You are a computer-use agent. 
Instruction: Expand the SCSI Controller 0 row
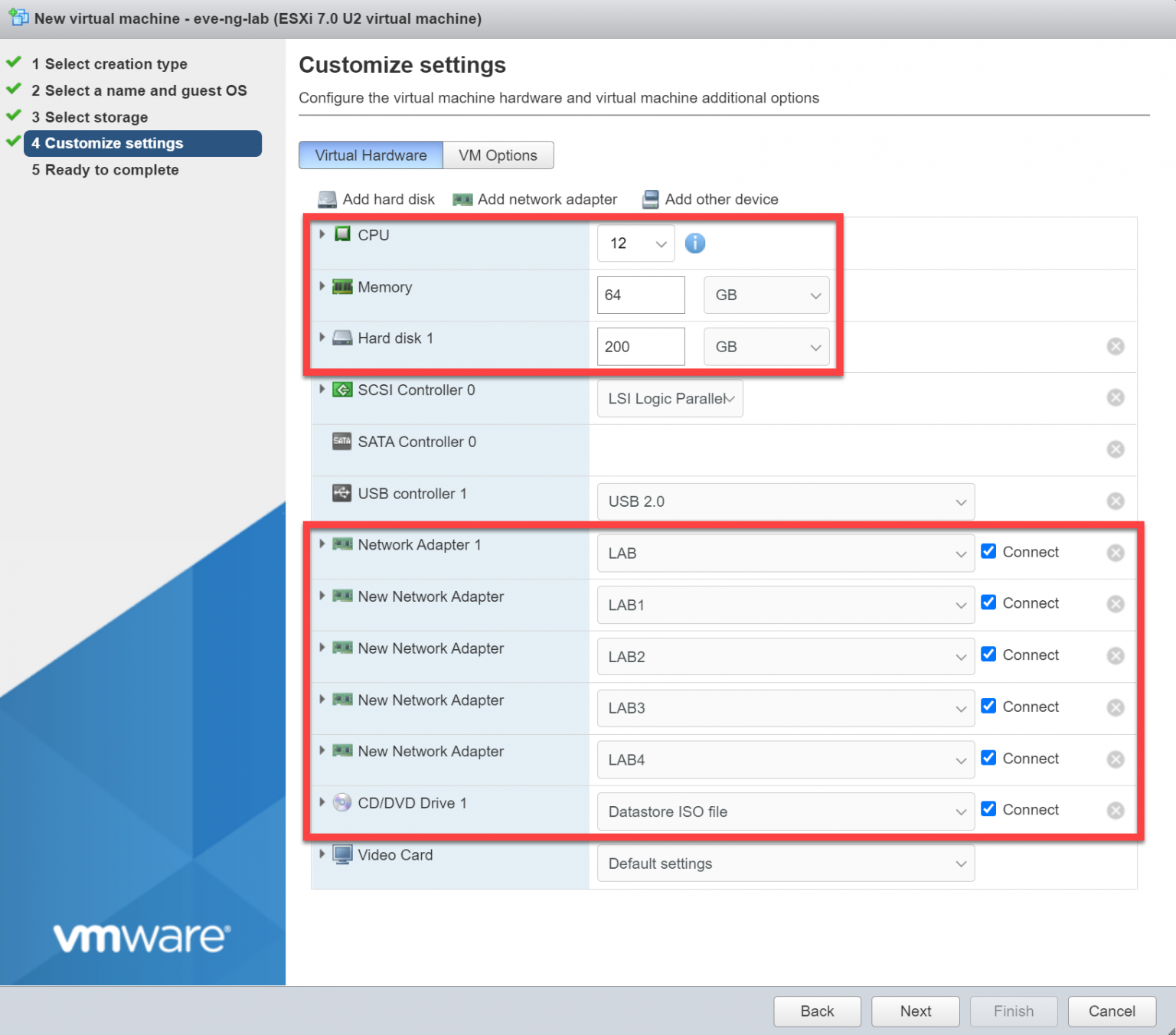tap(322, 389)
